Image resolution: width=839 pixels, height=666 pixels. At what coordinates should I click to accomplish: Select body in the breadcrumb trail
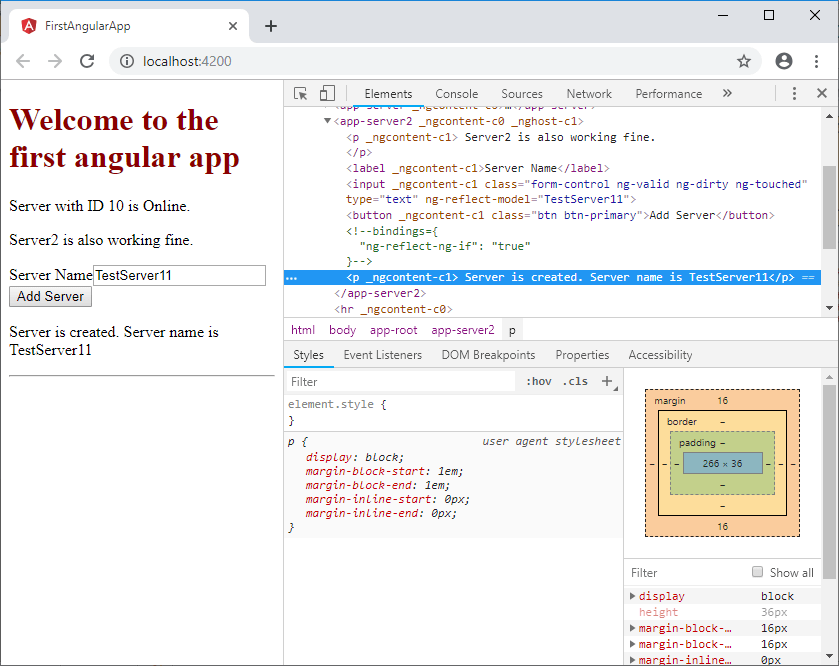pyautogui.click(x=342, y=330)
